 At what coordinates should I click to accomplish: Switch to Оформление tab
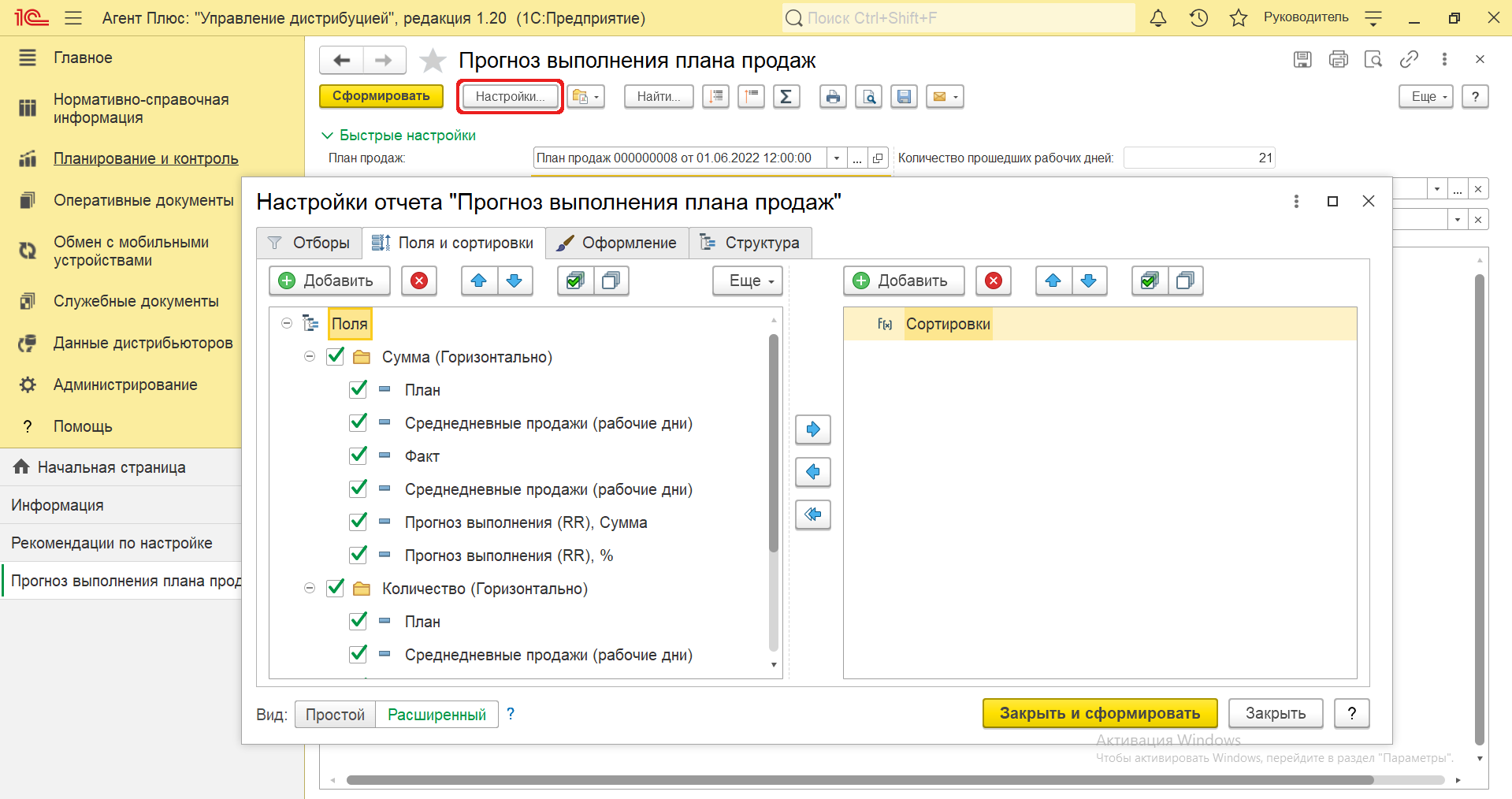pyautogui.click(x=617, y=243)
